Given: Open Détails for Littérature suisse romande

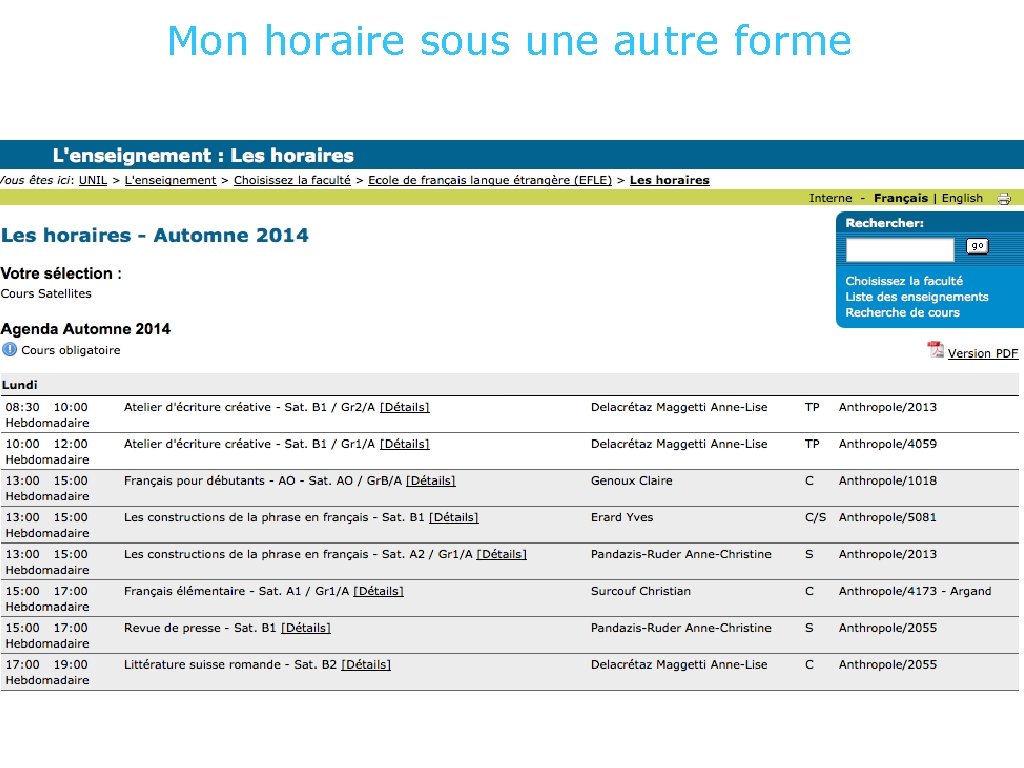Looking at the screenshot, I should pos(366,665).
